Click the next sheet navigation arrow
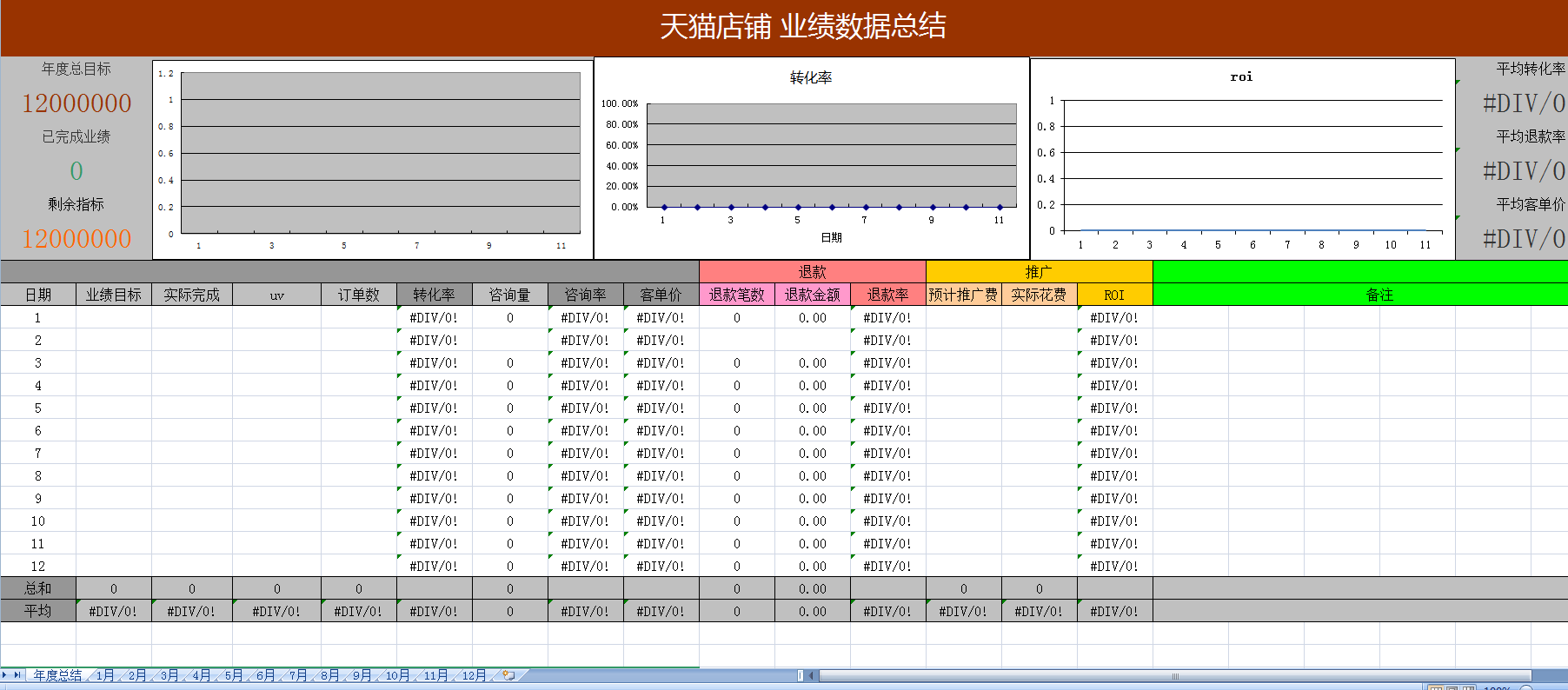1568x690 pixels. [5, 675]
